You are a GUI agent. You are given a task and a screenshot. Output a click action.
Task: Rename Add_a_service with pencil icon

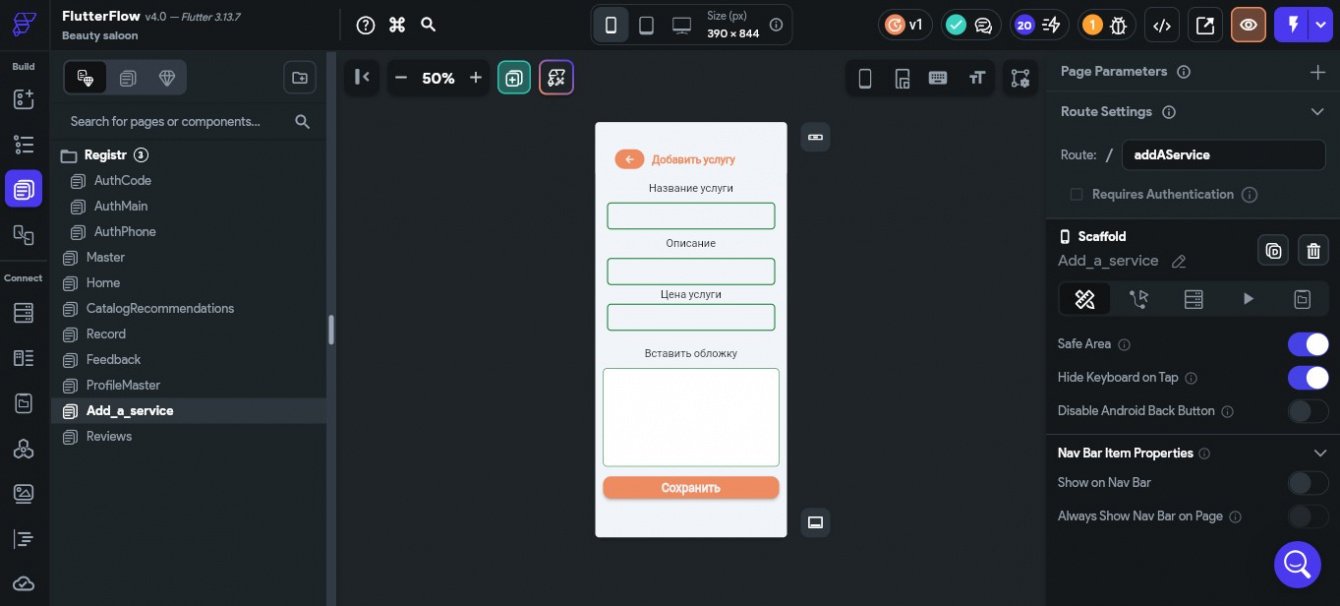[1179, 261]
